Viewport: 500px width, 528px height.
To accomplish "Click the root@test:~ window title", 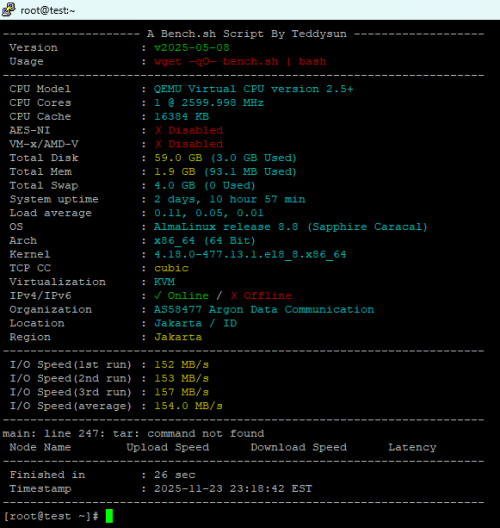I will pos(48,11).
